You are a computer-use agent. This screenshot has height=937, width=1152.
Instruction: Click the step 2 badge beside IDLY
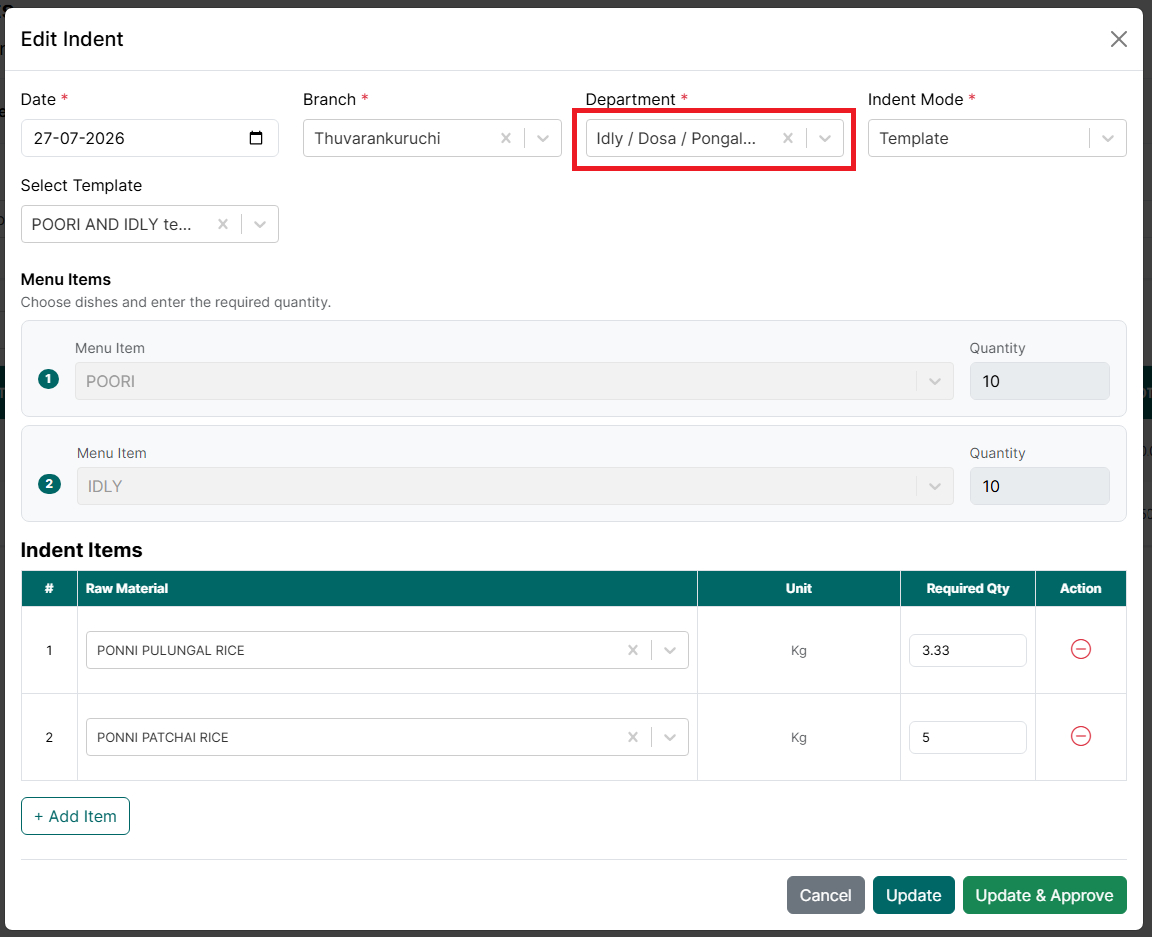49,484
